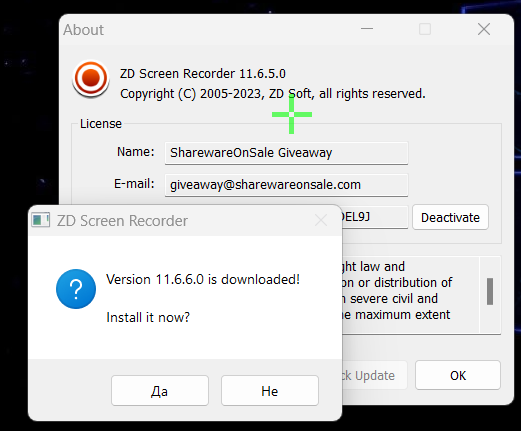Close the ZD Screen Recorder update dialog
Viewport: 521px width, 431px height.
coord(321,220)
